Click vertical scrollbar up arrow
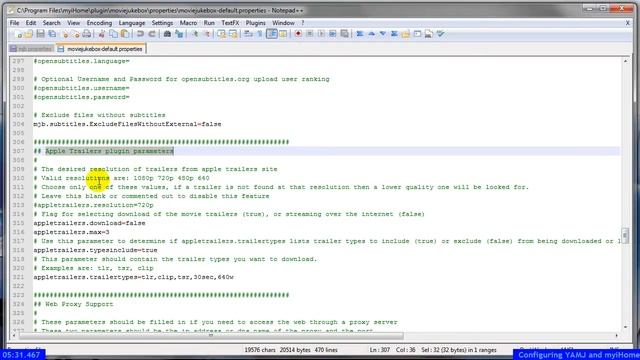640x360 pixels. 625,61
